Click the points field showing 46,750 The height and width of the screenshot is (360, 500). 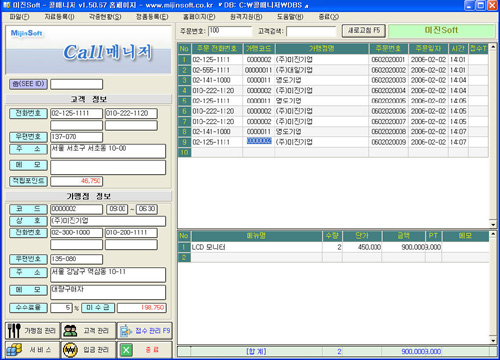coord(76,181)
